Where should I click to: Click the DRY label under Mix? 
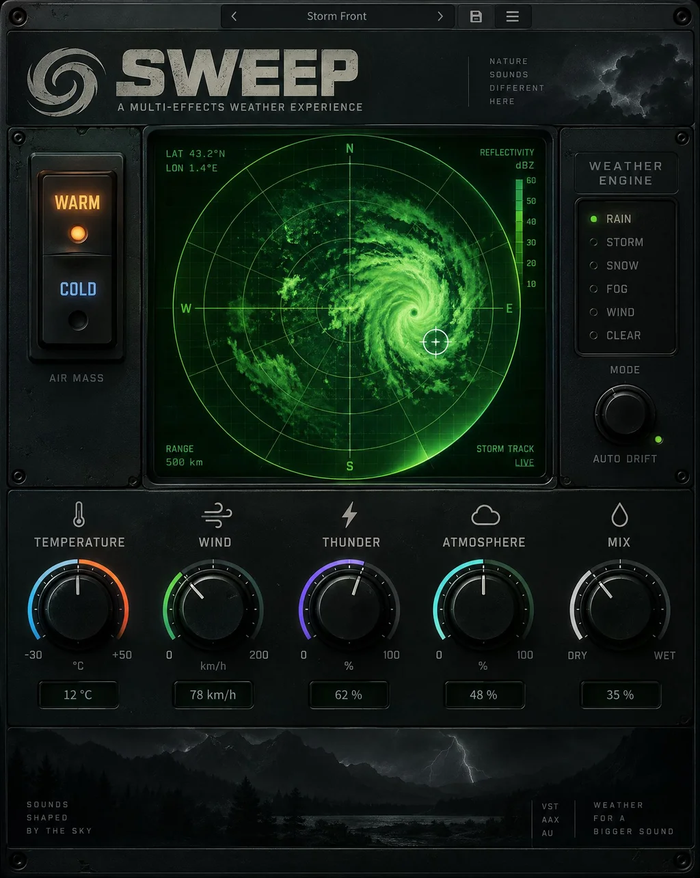tap(577, 655)
